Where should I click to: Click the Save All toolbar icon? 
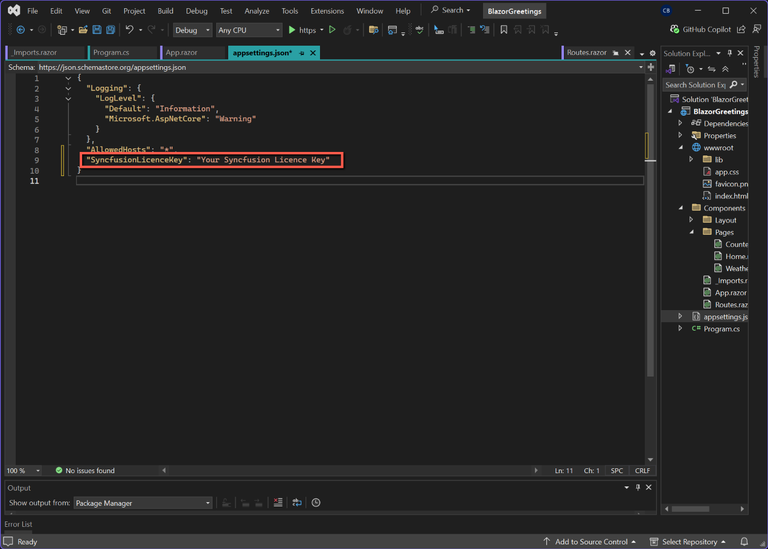pos(110,30)
